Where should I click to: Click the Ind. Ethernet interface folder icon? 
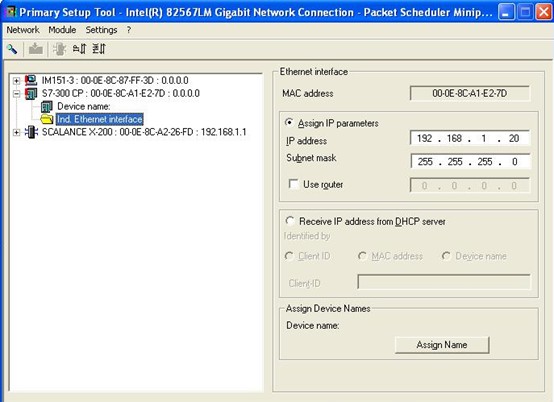click(x=47, y=119)
